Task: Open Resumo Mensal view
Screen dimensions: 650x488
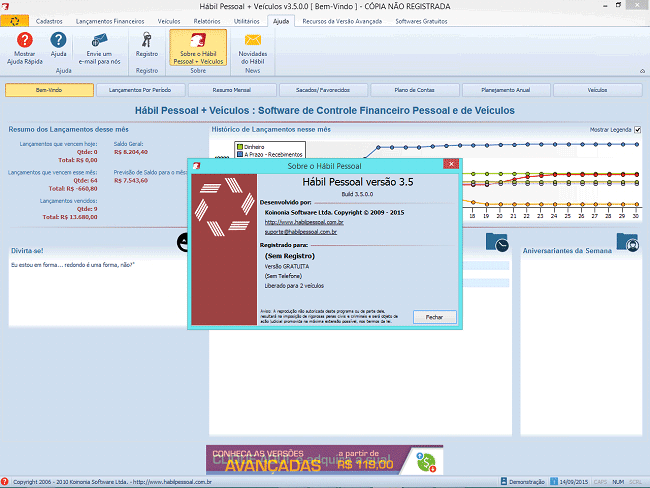Action: click(x=232, y=90)
